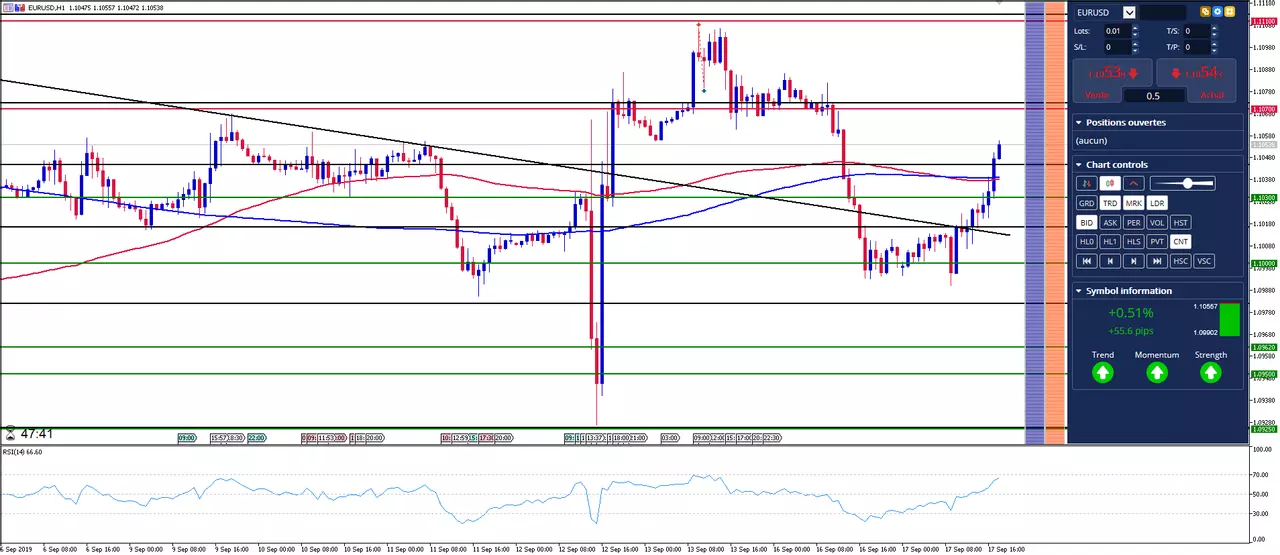The image size is (1280, 555).
Task: Click the Strength up arrow indicator
Action: 1210,373
